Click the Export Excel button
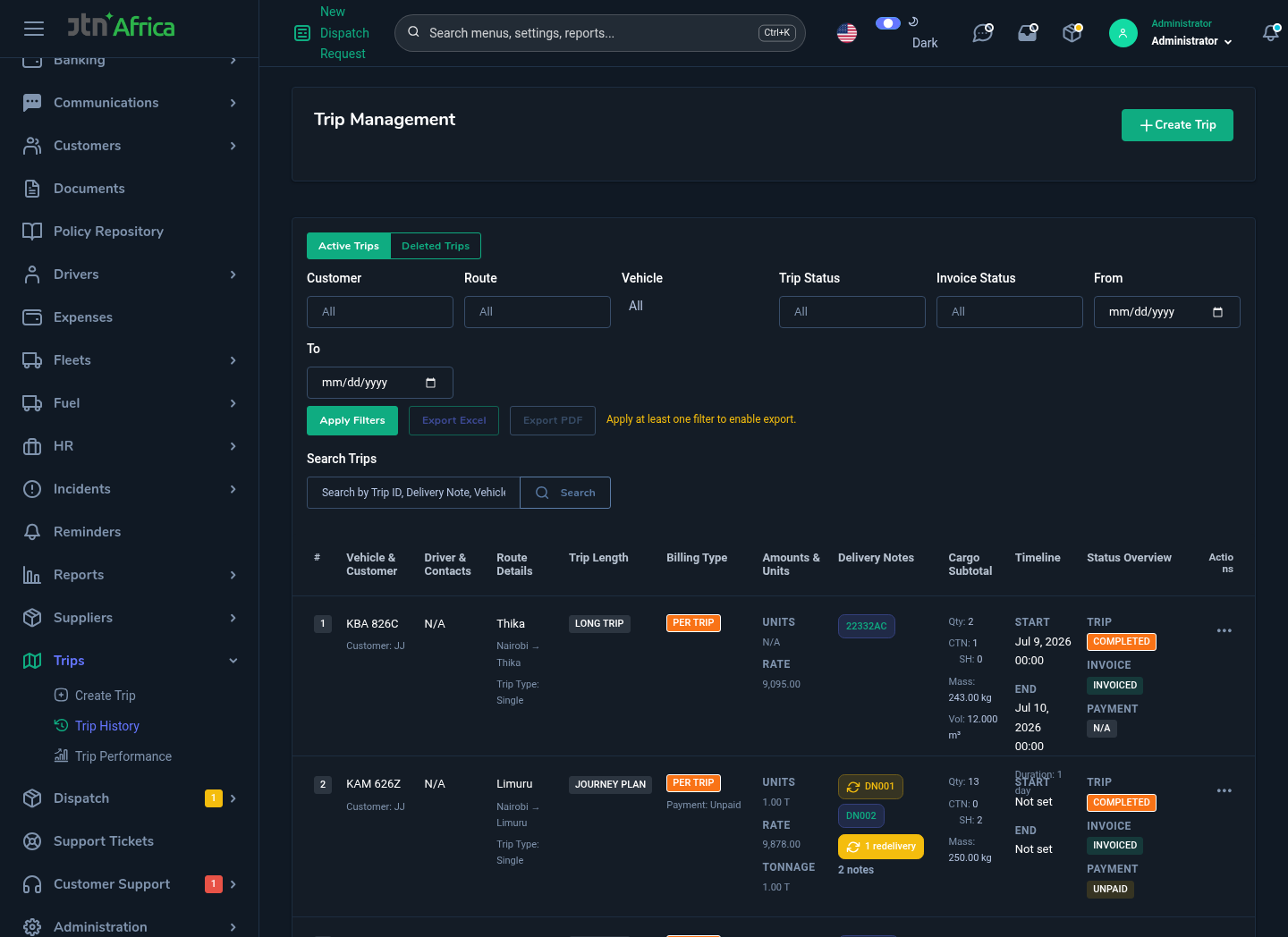Viewport: 1288px width, 937px height. tap(454, 420)
